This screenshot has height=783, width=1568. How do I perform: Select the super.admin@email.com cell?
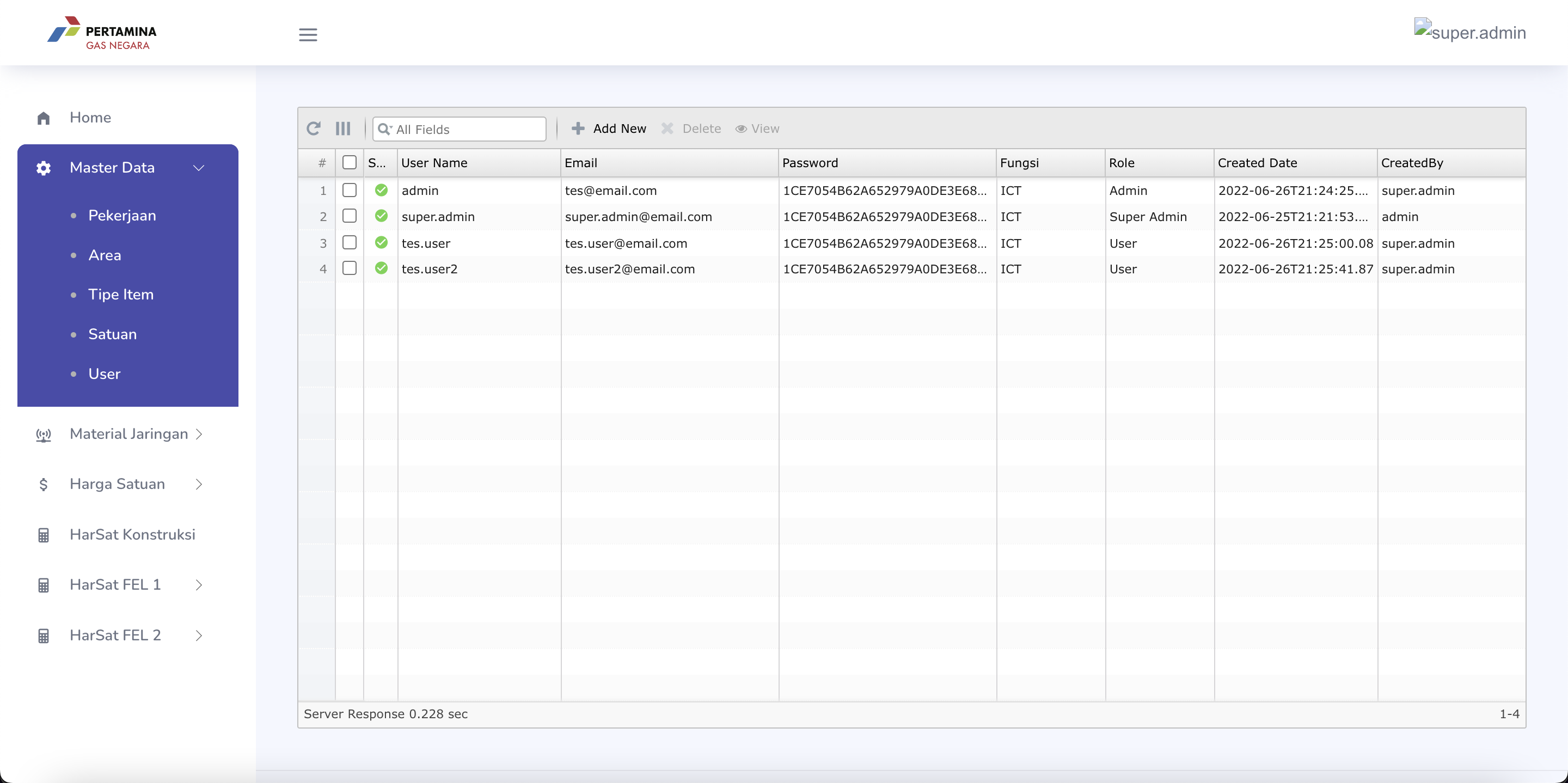click(x=670, y=217)
